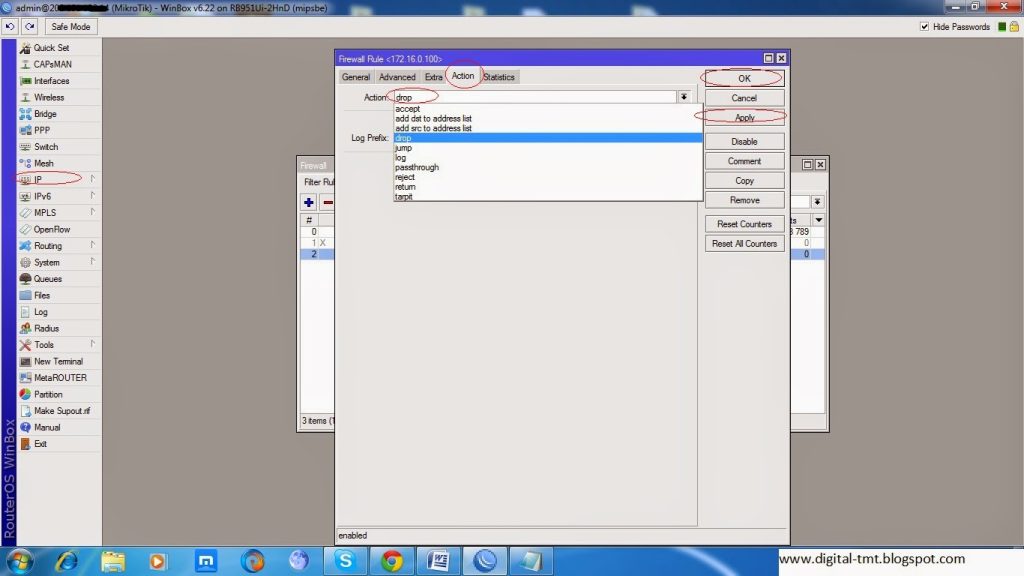
Task: Open Bridge menu
Action: click(x=59, y=114)
